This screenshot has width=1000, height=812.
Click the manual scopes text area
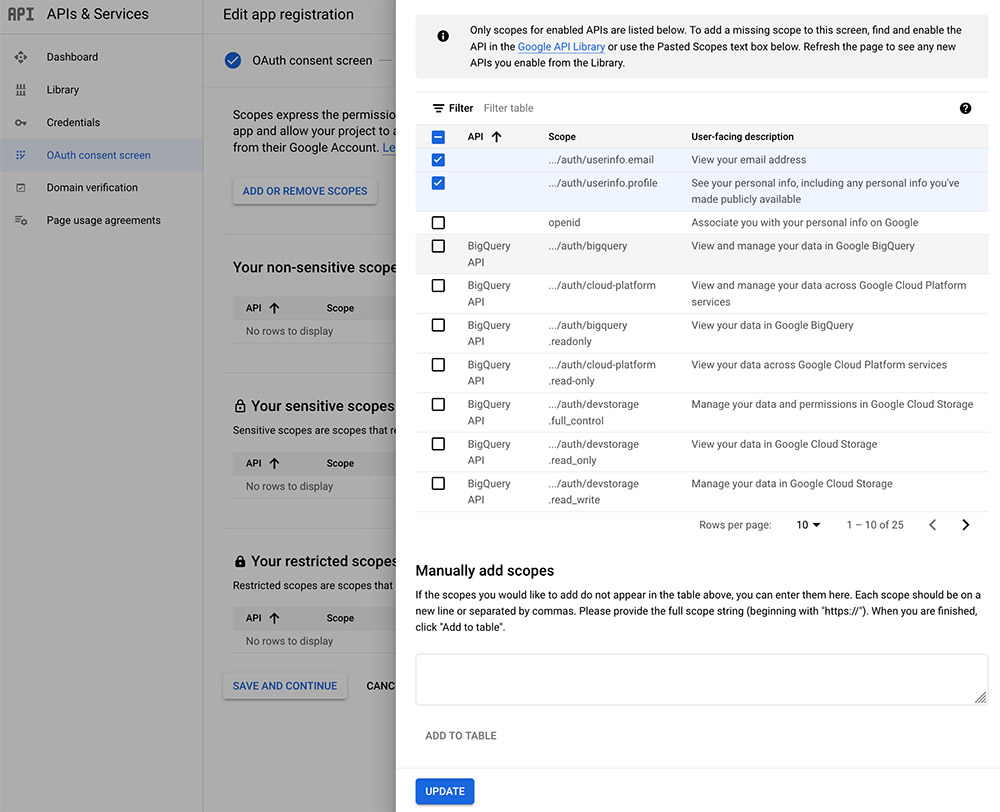701,679
